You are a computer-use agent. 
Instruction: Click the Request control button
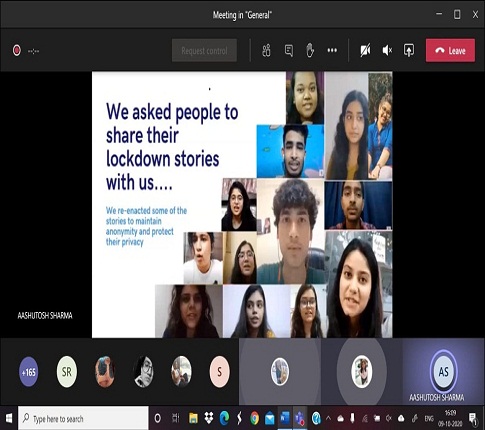click(x=204, y=51)
